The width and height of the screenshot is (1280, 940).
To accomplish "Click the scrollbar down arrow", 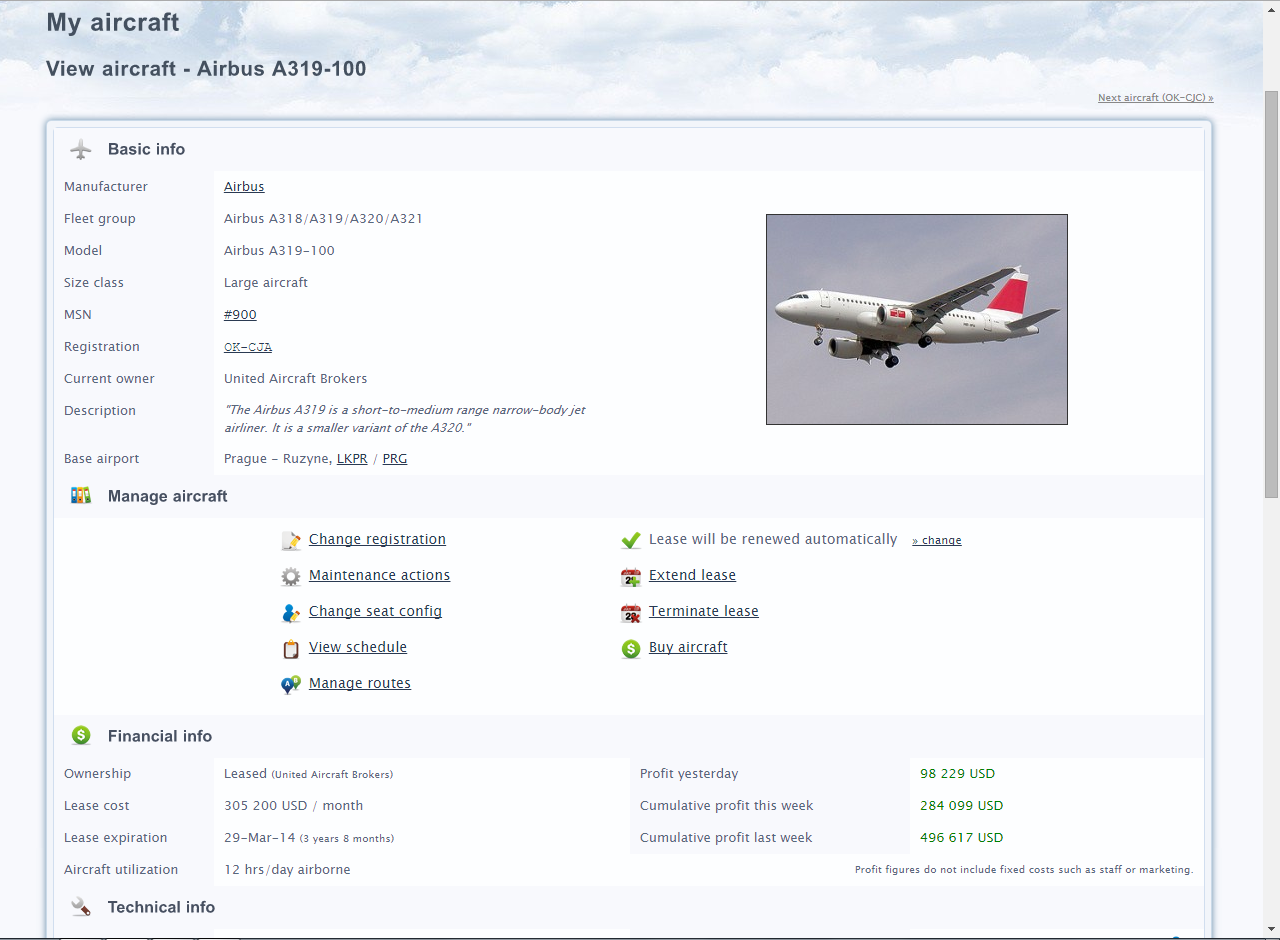I will tap(1272, 930).
